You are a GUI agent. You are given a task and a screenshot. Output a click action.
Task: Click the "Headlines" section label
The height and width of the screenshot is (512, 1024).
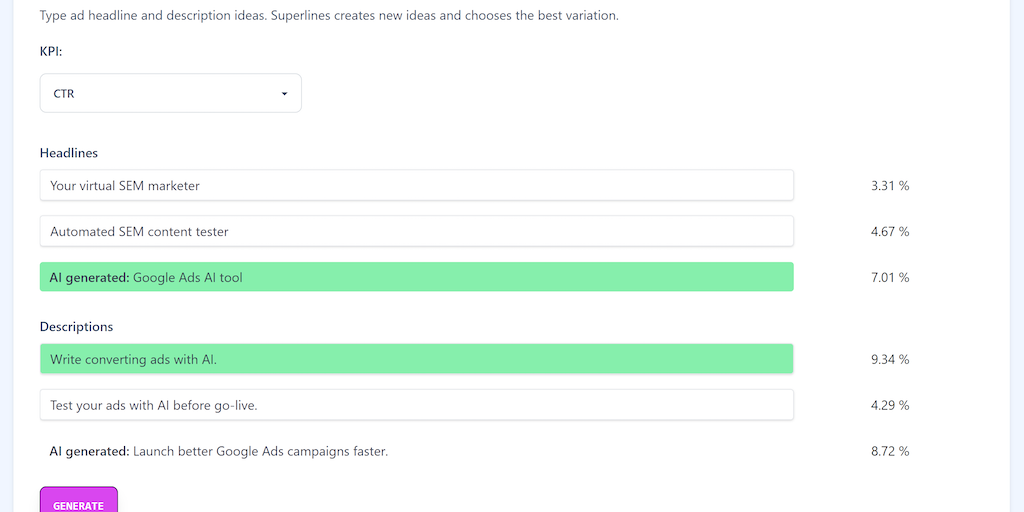(x=69, y=153)
